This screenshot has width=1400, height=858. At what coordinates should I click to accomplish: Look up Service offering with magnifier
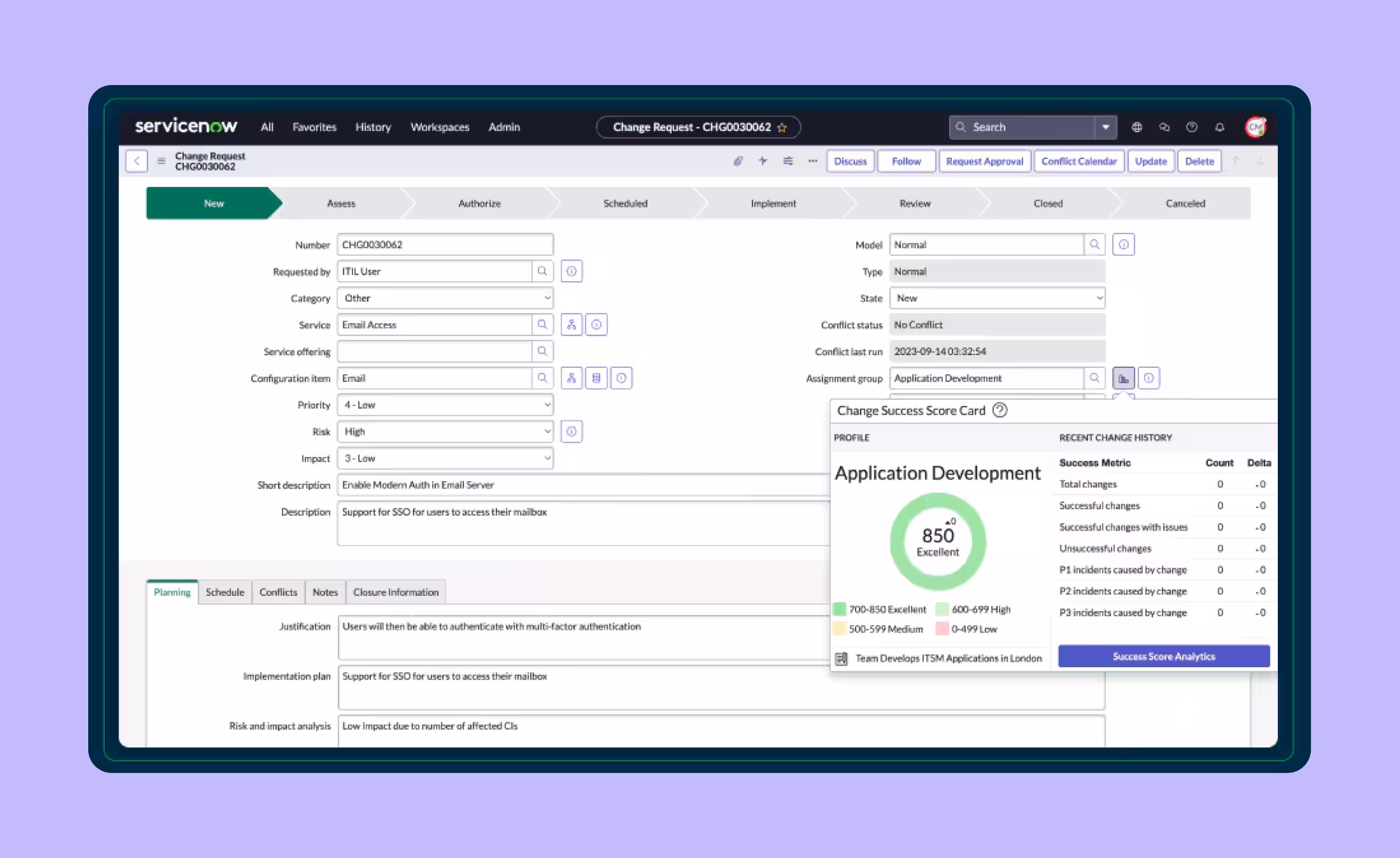click(543, 351)
